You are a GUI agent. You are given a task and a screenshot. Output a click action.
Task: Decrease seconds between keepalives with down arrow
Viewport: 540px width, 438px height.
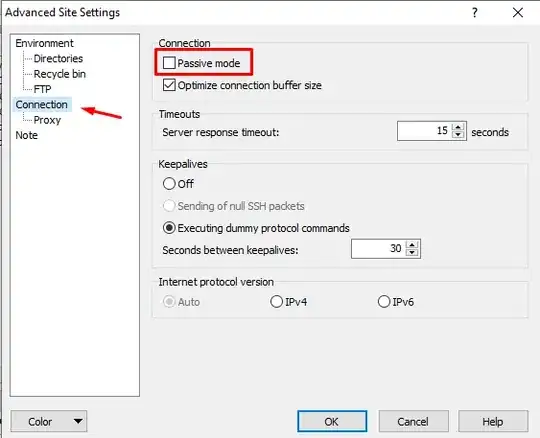click(x=412, y=252)
